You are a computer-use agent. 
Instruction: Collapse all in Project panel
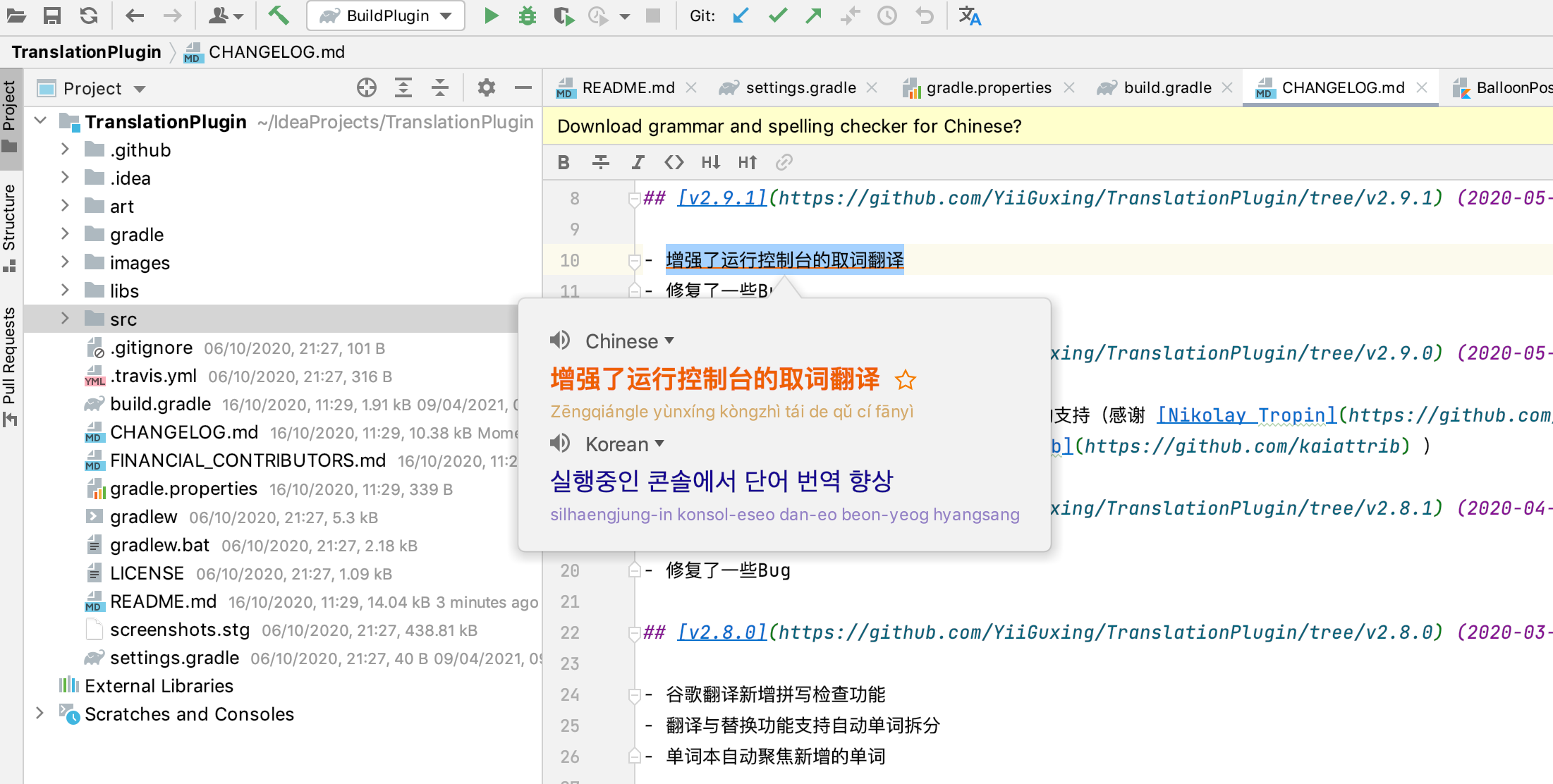(x=440, y=87)
